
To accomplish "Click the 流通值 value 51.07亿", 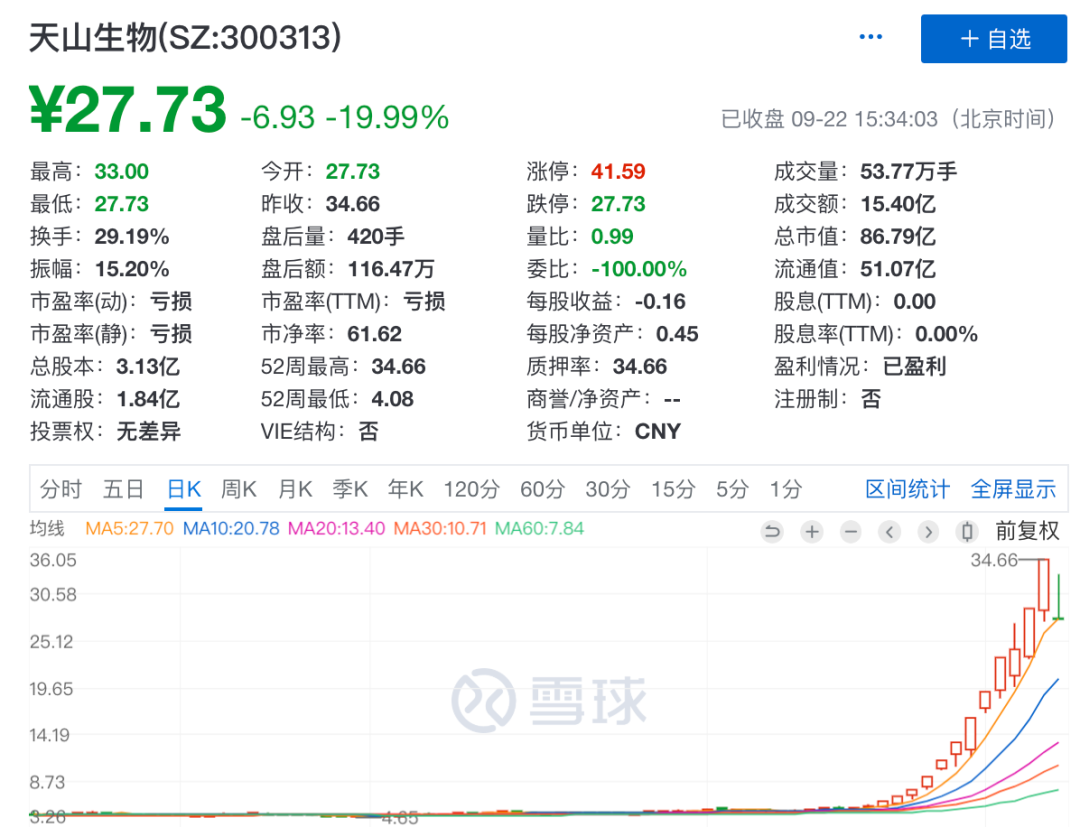I will 898,269.
